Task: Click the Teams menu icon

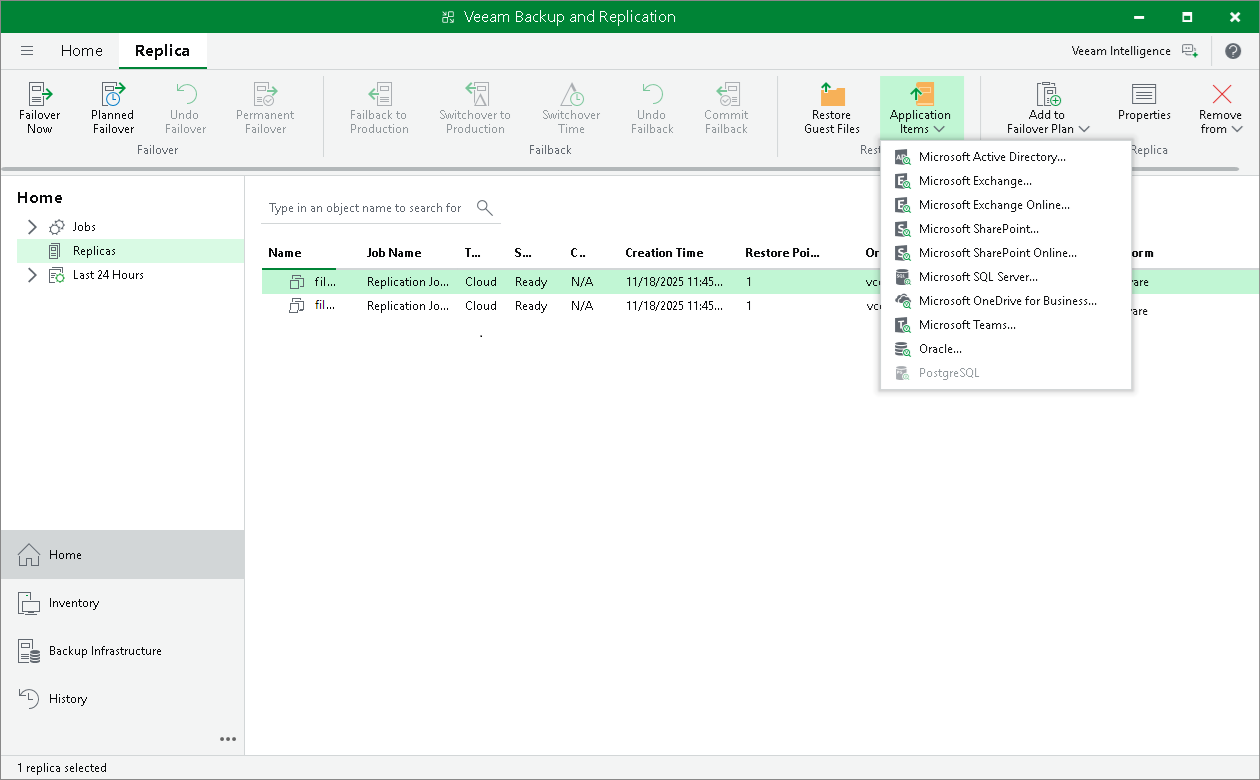Action: pos(902,325)
